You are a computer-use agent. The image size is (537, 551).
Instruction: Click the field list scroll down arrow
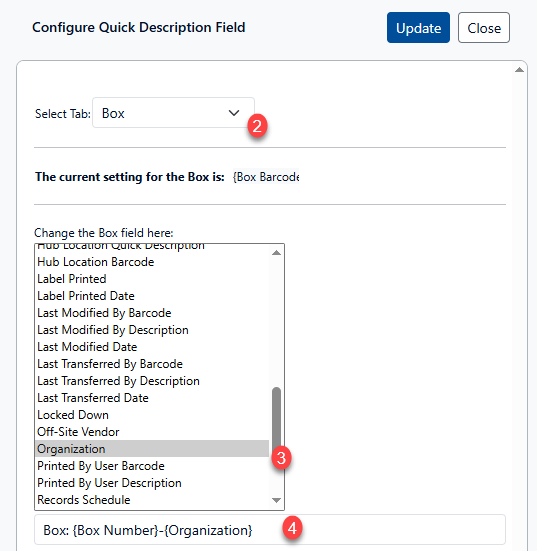277,500
